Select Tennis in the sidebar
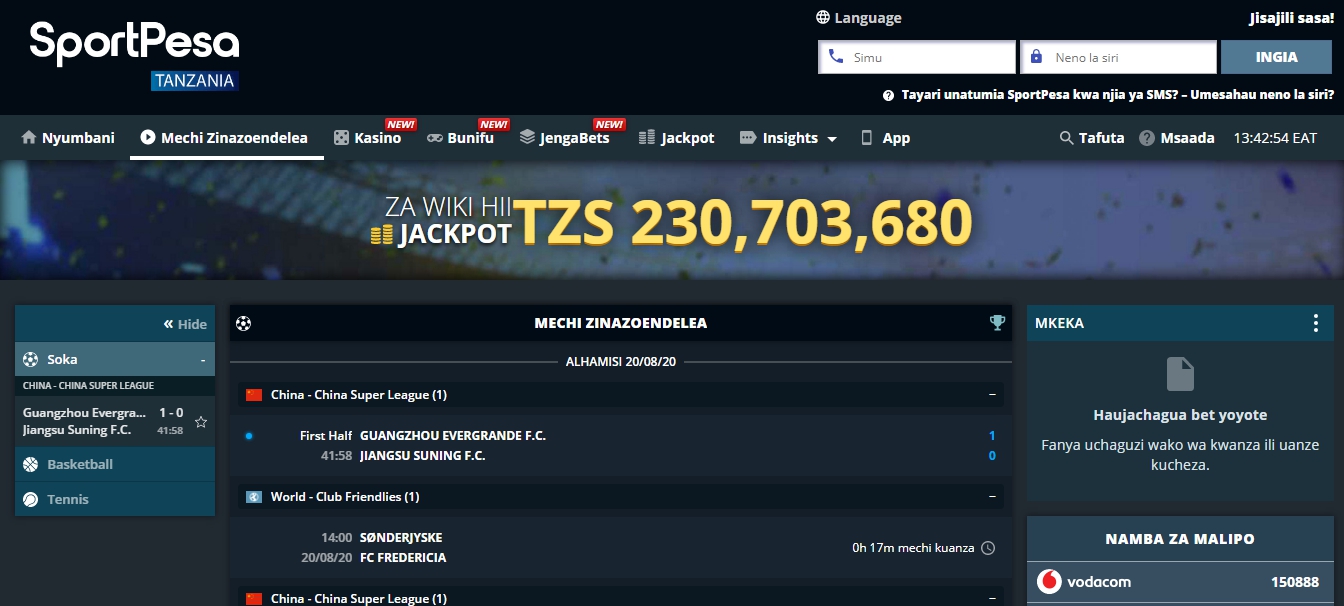The height and width of the screenshot is (606, 1344). click(x=115, y=499)
